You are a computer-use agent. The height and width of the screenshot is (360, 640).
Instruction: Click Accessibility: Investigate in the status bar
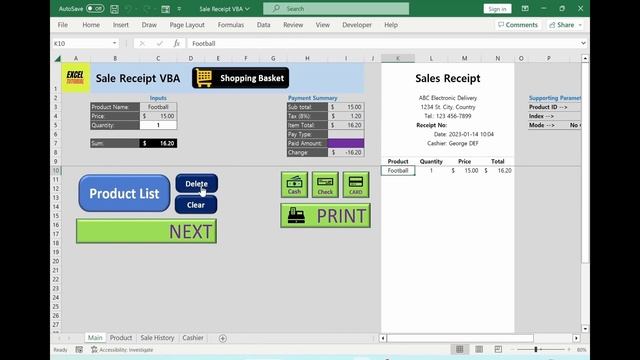pyautogui.click(x=122, y=350)
